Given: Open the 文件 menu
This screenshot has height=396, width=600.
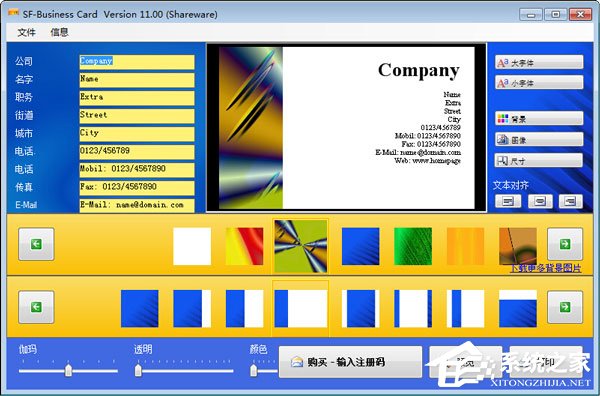Looking at the screenshot, I should [x=26, y=33].
